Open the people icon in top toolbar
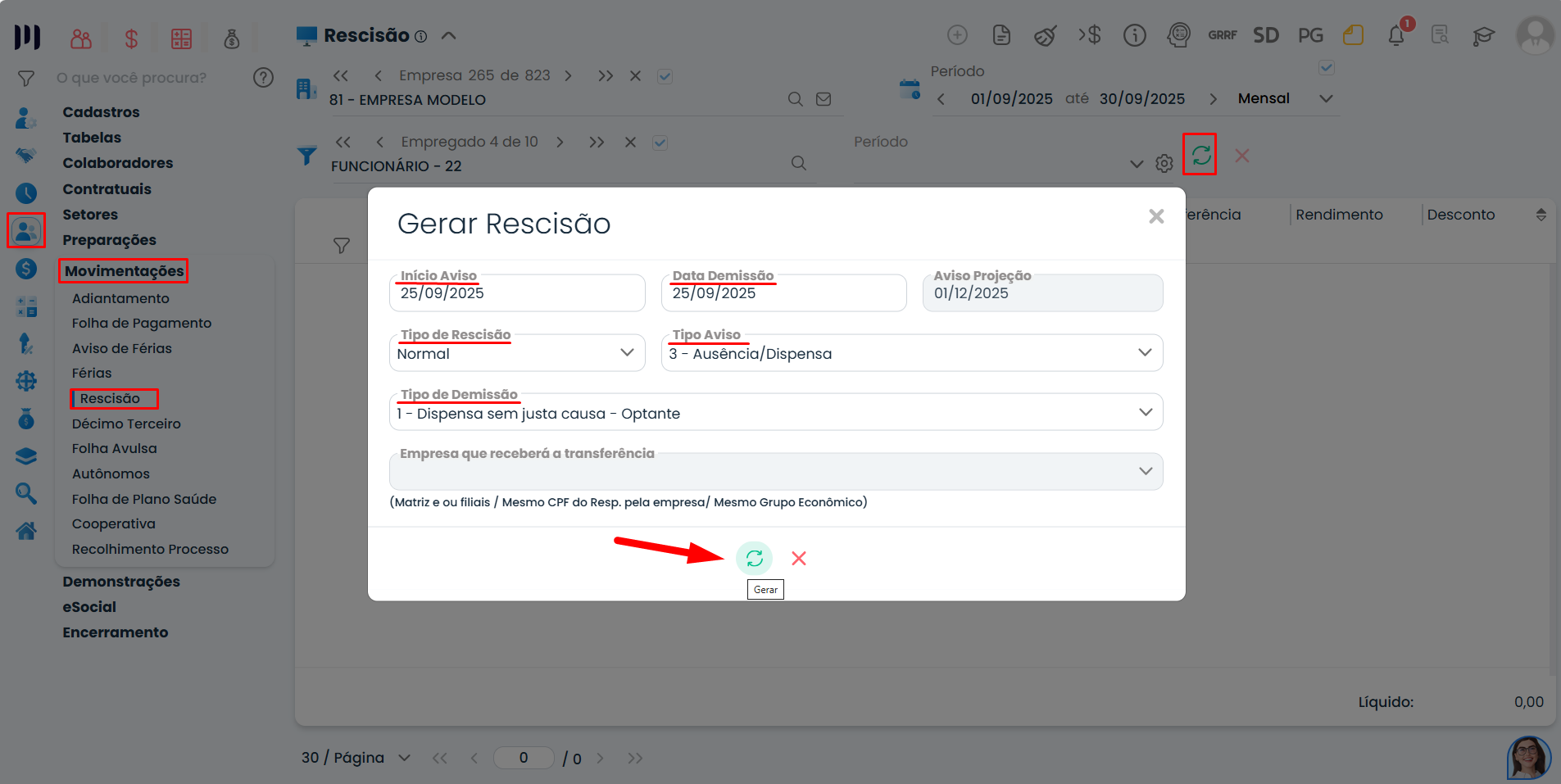 81,39
